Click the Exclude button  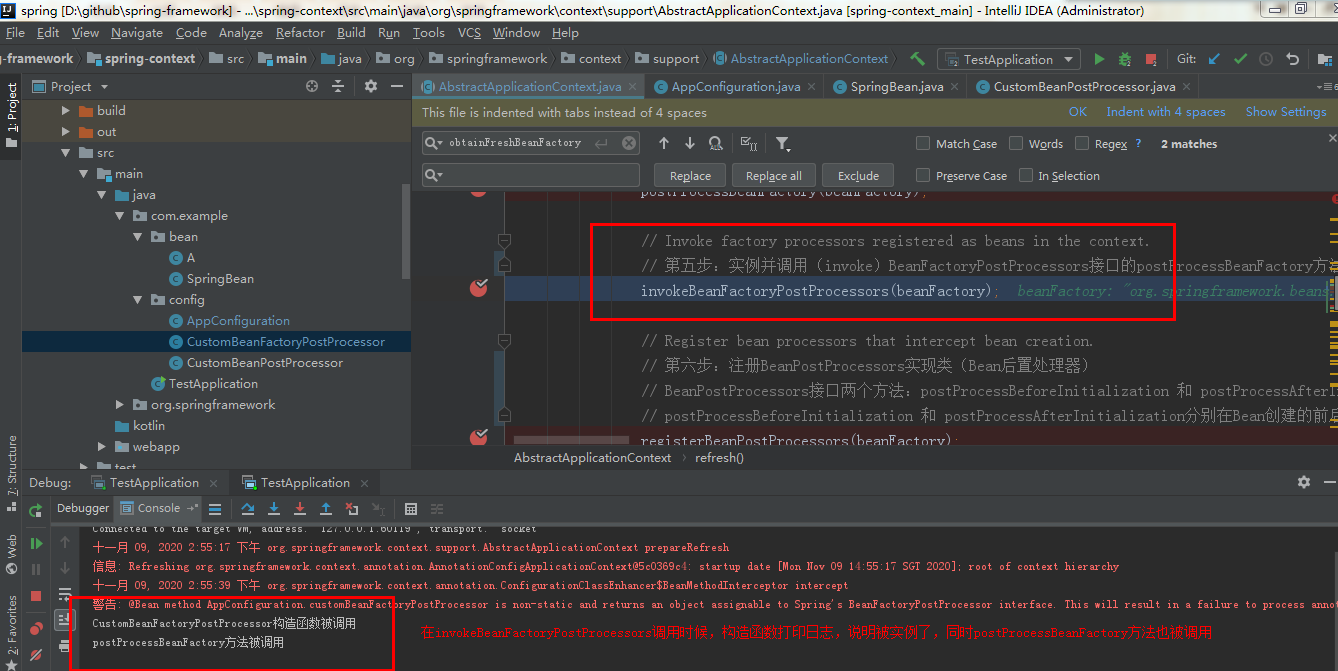(858, 176)
